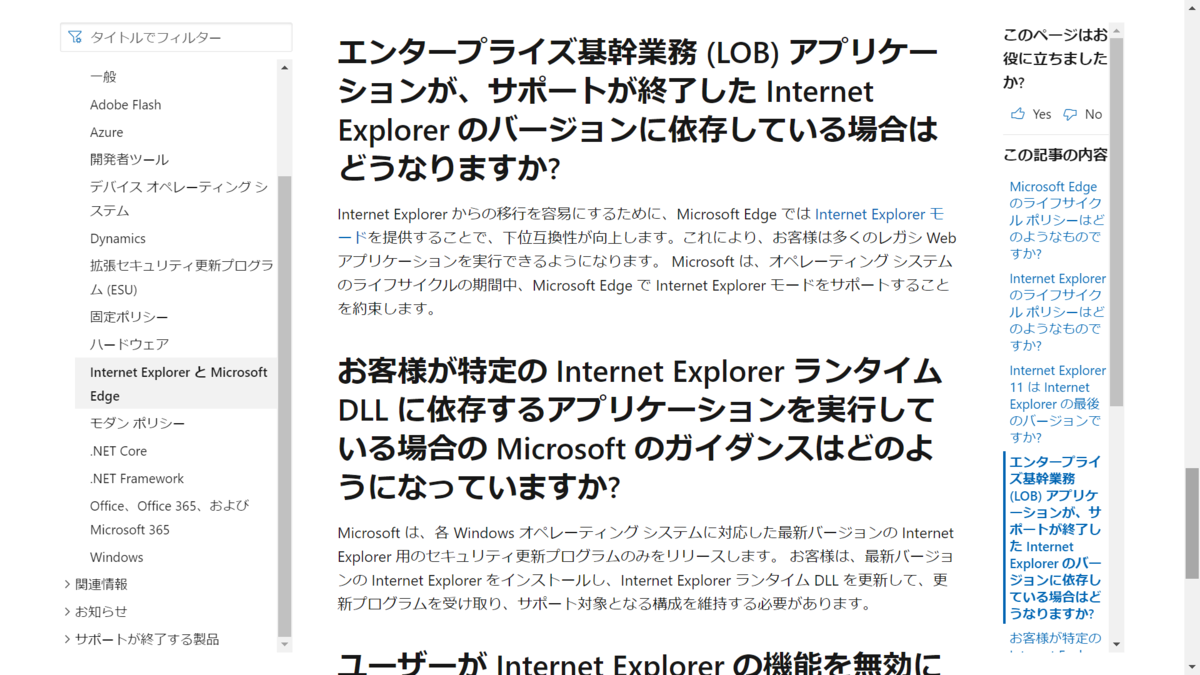Jump to エンタープライズ基幹業務 (LOB) アプリケーション section link
Image resolution: width=1200 pixels, height=675 pixels.
pyautogui.click(x=1056, y=538)
